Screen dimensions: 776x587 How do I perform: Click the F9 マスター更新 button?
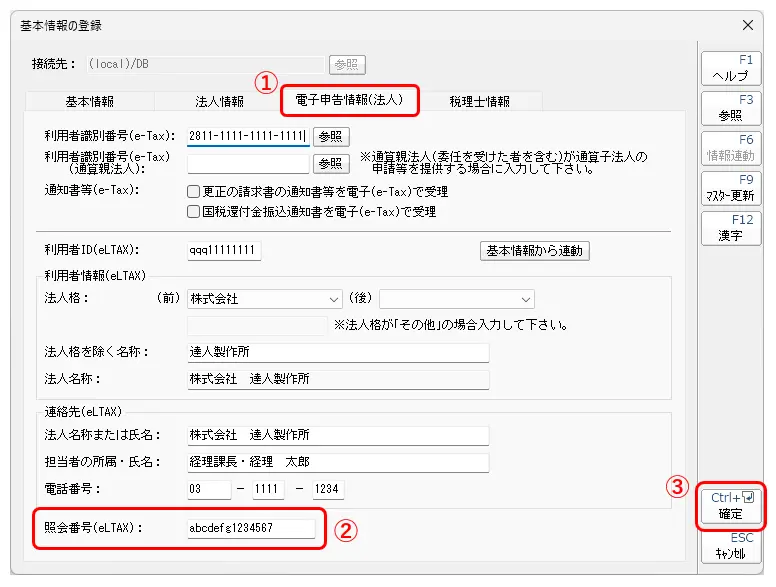(x=729, y=188)
